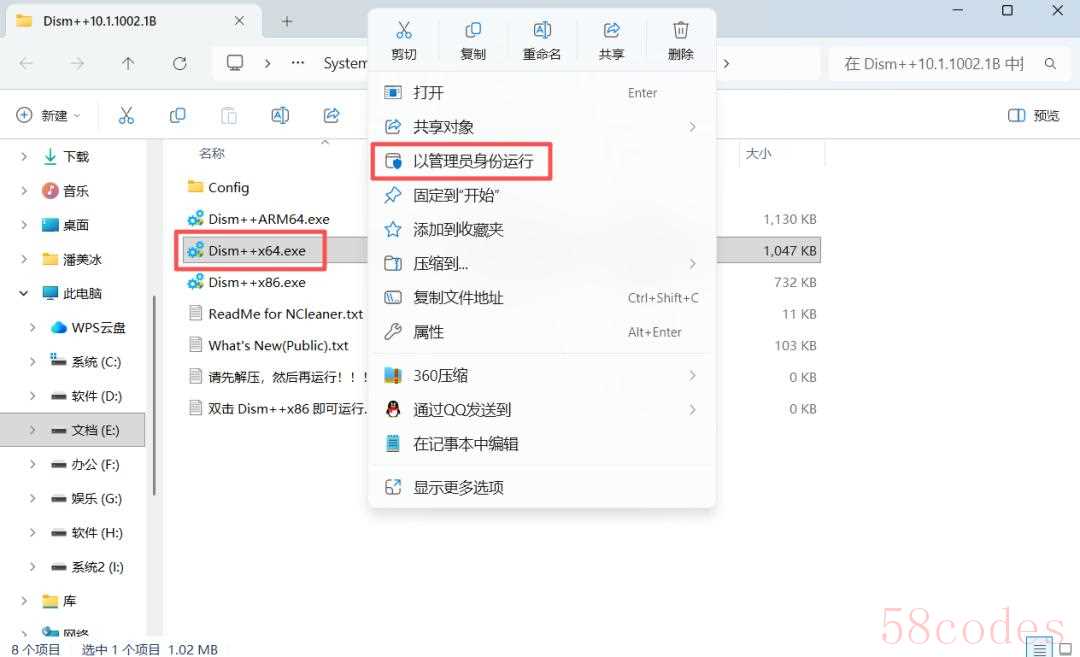Click the This PC monitor icon in address bar
1080x657 pixels.
235,63
